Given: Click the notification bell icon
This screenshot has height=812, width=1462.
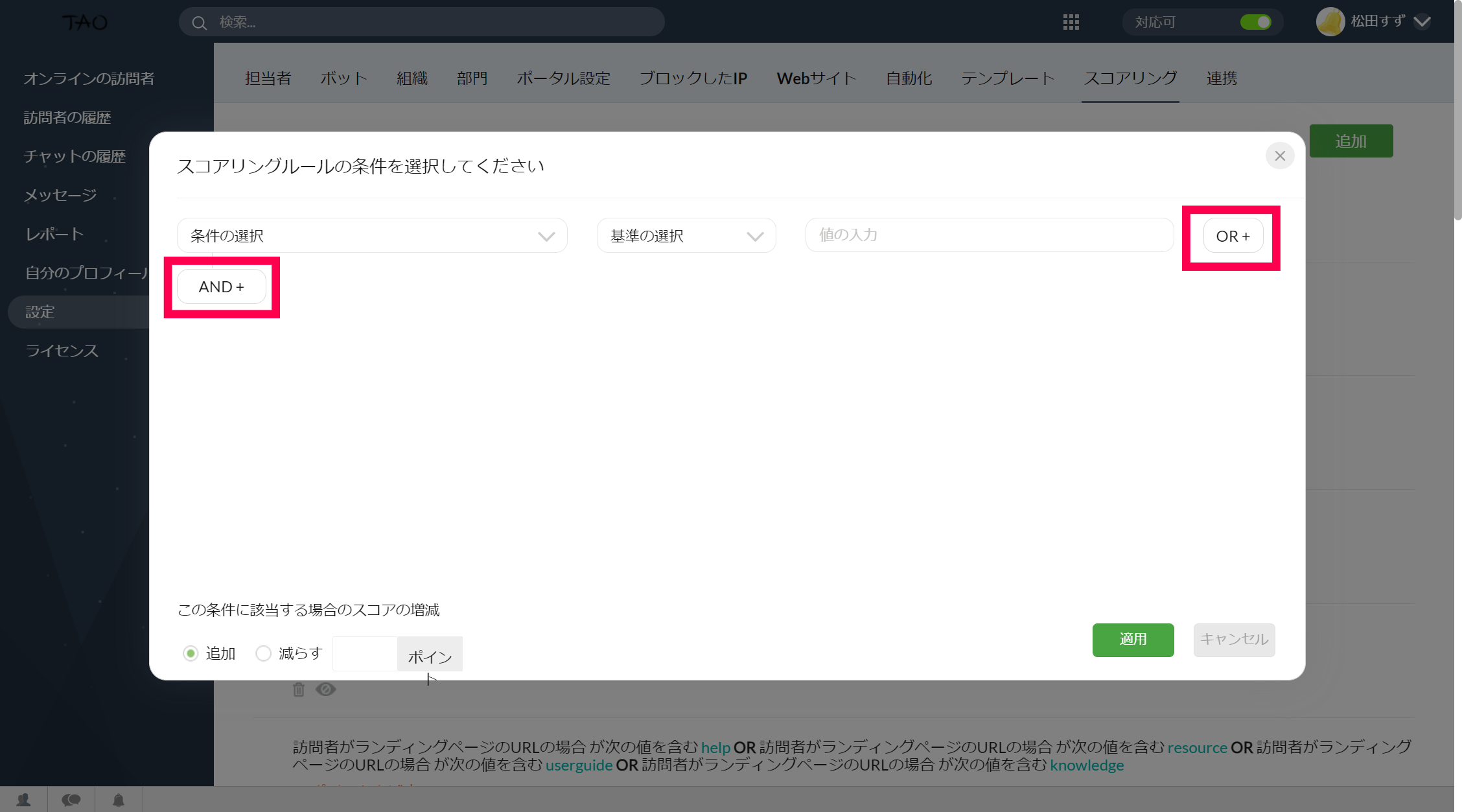Looking at the screenshot, I should [x=118, y=800].
